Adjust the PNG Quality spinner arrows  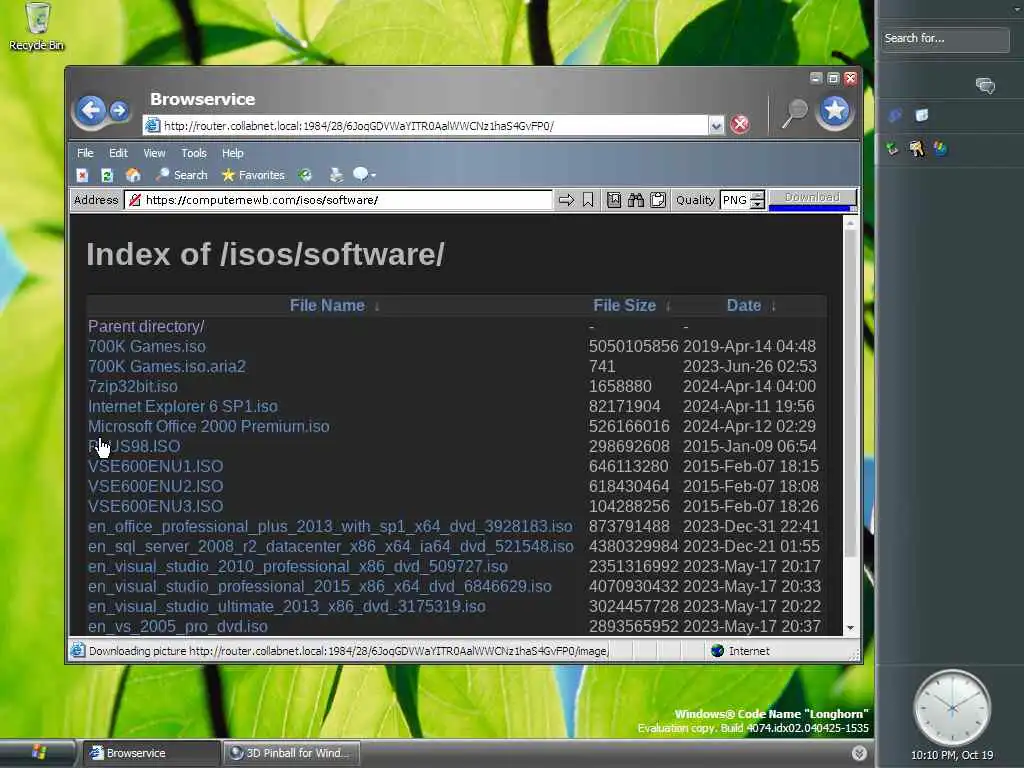(x=758, y=200)
